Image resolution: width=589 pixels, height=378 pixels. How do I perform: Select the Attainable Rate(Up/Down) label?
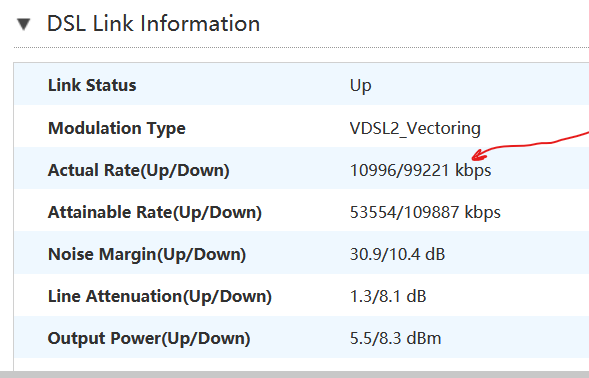tap(155, 212)
